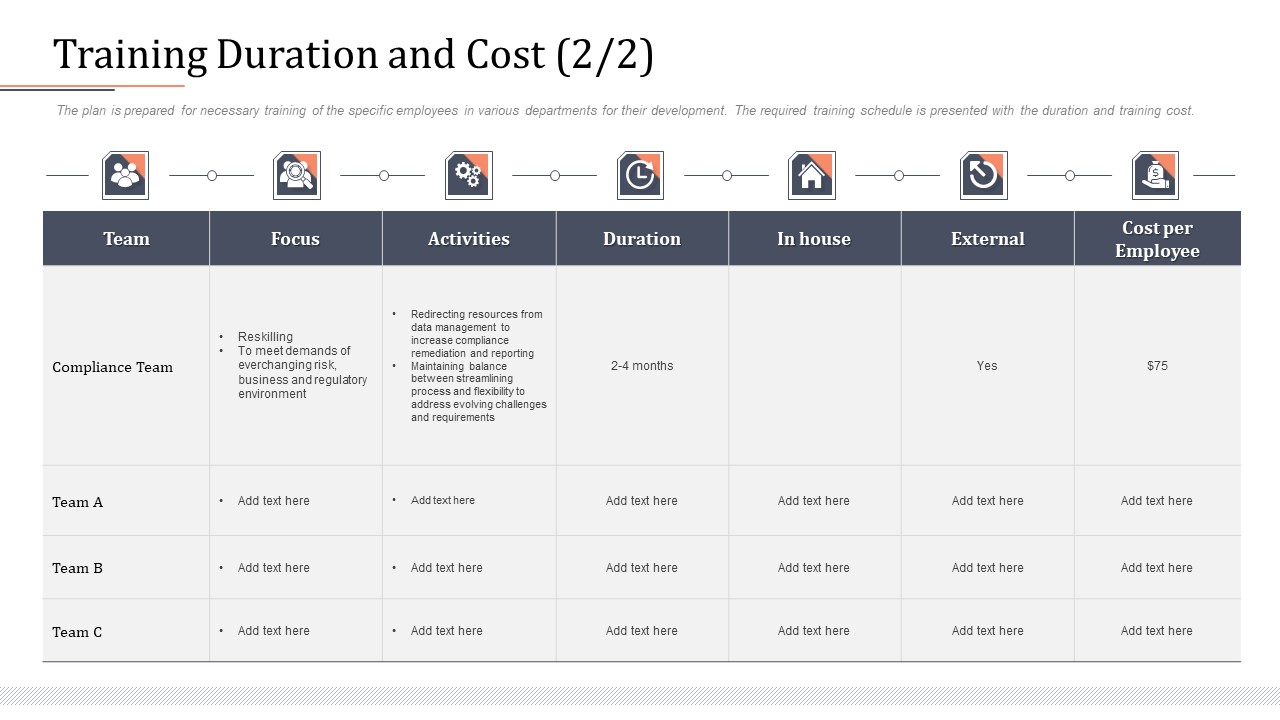This screenshot has width=1280, height=720.
Task: Select Team C In house Add text here
Action: click(814, 631)
